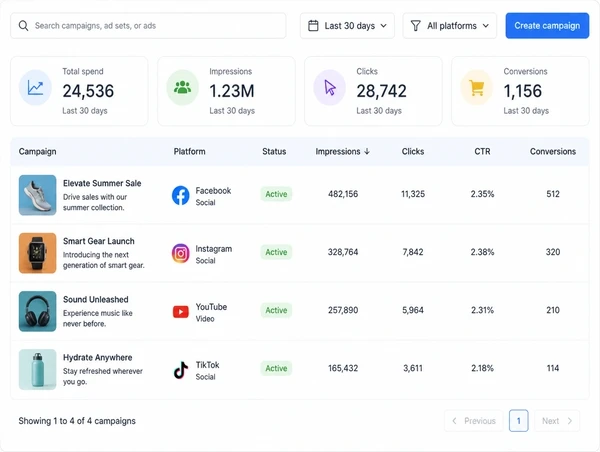Select the 28,742 clicks value
This screenshot has height=452, width=600.
(382, 91)
